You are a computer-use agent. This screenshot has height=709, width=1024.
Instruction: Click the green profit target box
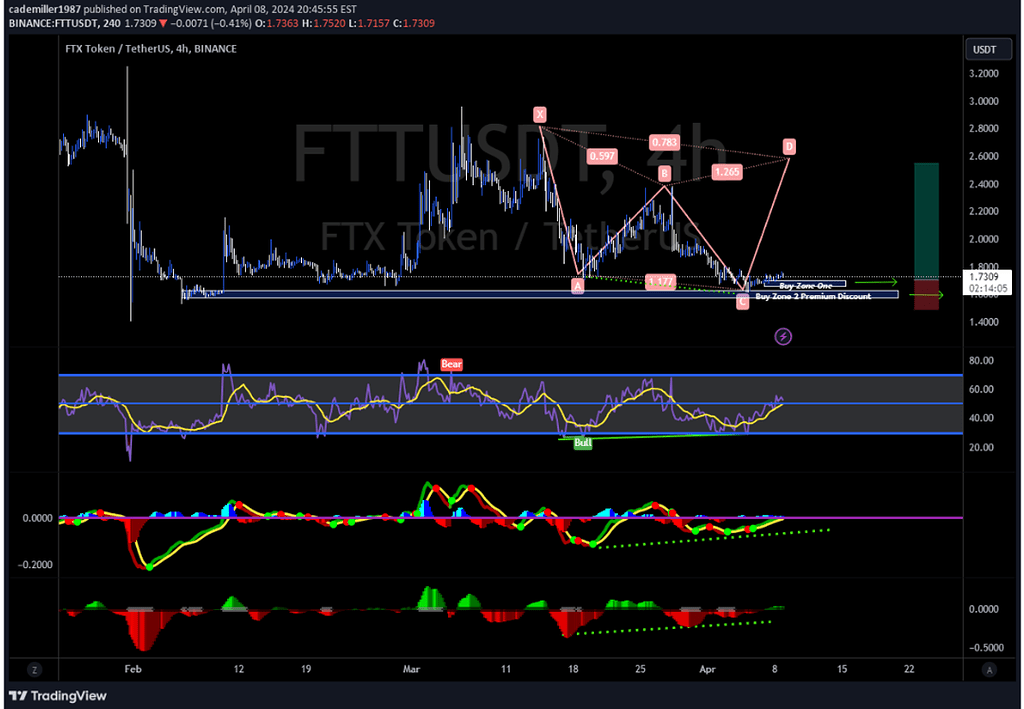coord(926,221)
